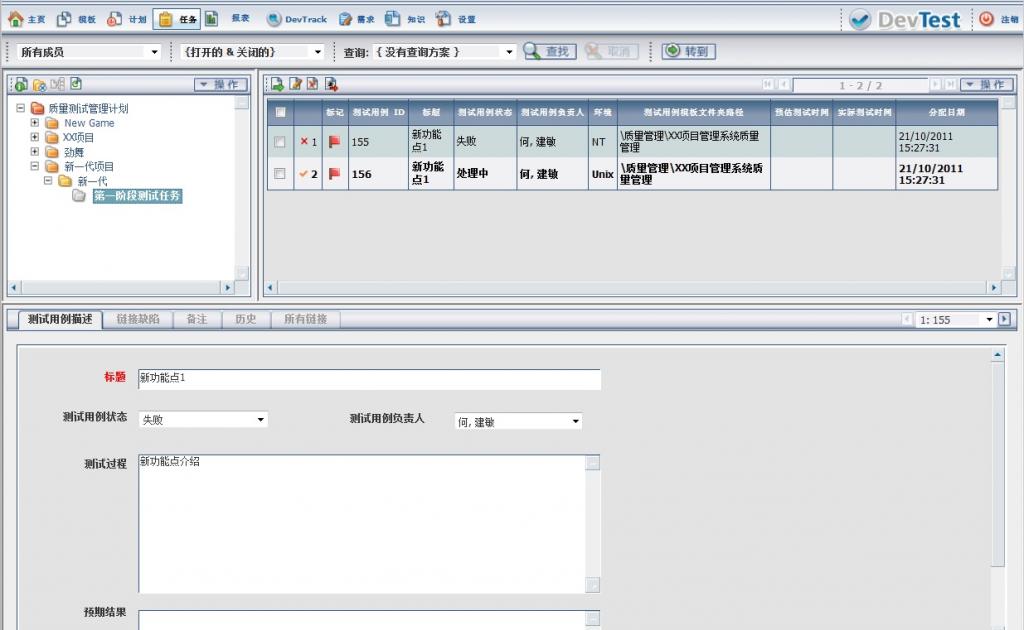This screenshot has height=630, width=1024.
Task: Click the 注销 logout power icon
Action: [987, 19]
